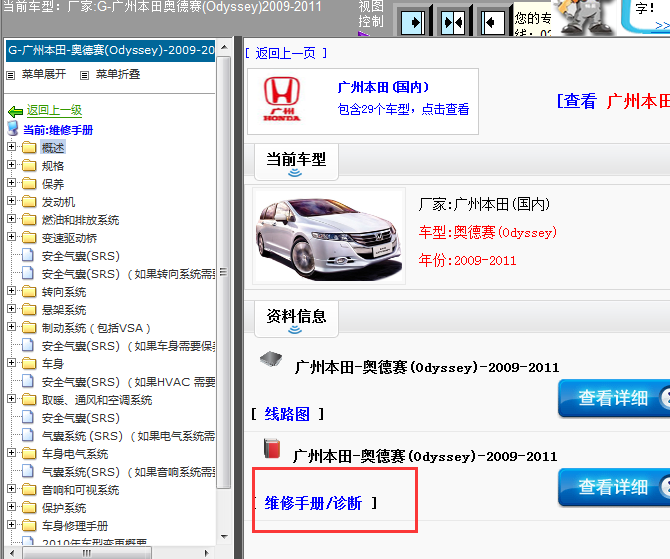This screenshot has height=559, width=670.
Task: Expand the 音响和可视系统 tree node
Action: click(x=12, y=488)
